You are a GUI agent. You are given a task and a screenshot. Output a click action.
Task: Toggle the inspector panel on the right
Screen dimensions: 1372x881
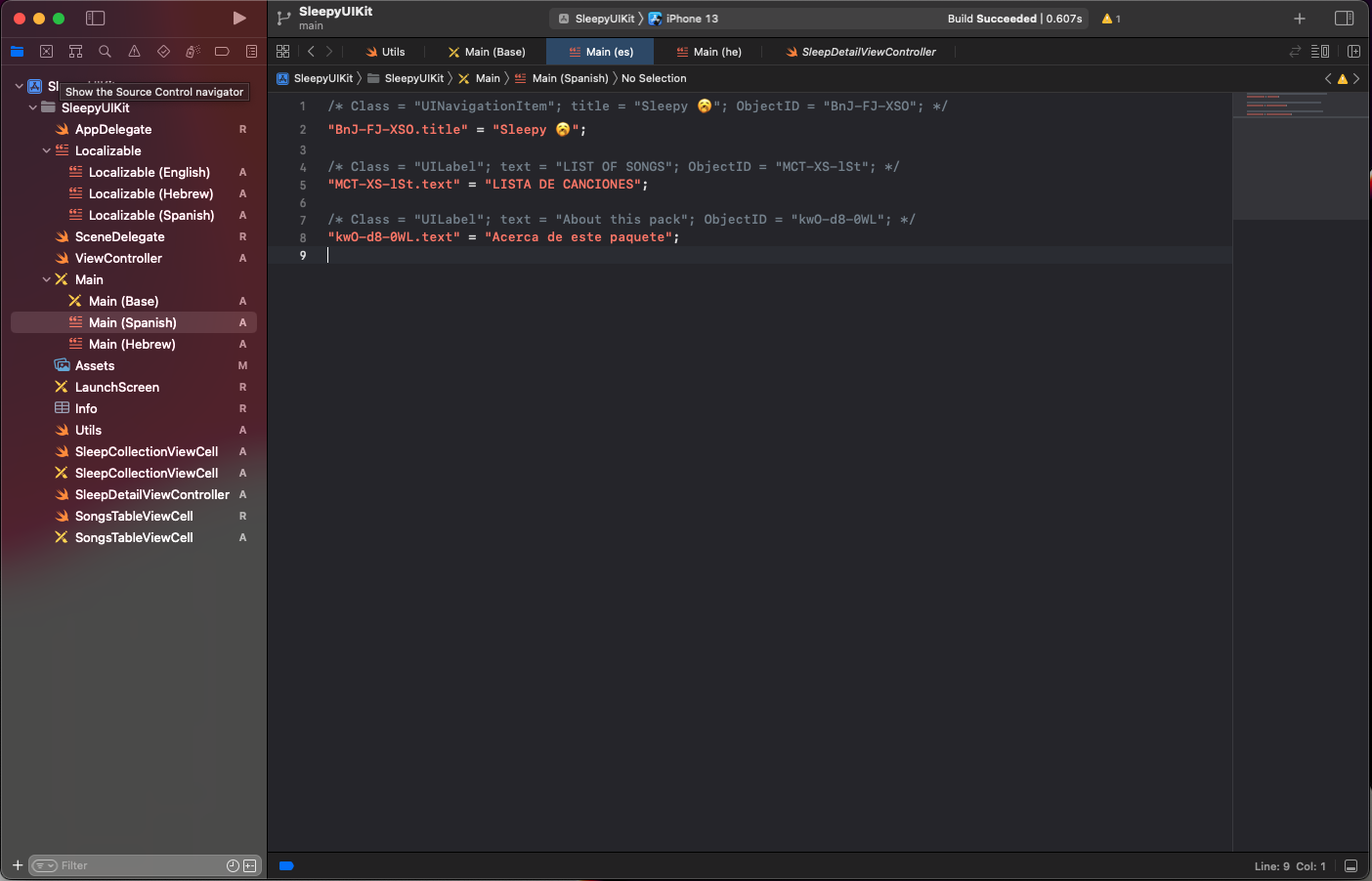[1344, 19]
